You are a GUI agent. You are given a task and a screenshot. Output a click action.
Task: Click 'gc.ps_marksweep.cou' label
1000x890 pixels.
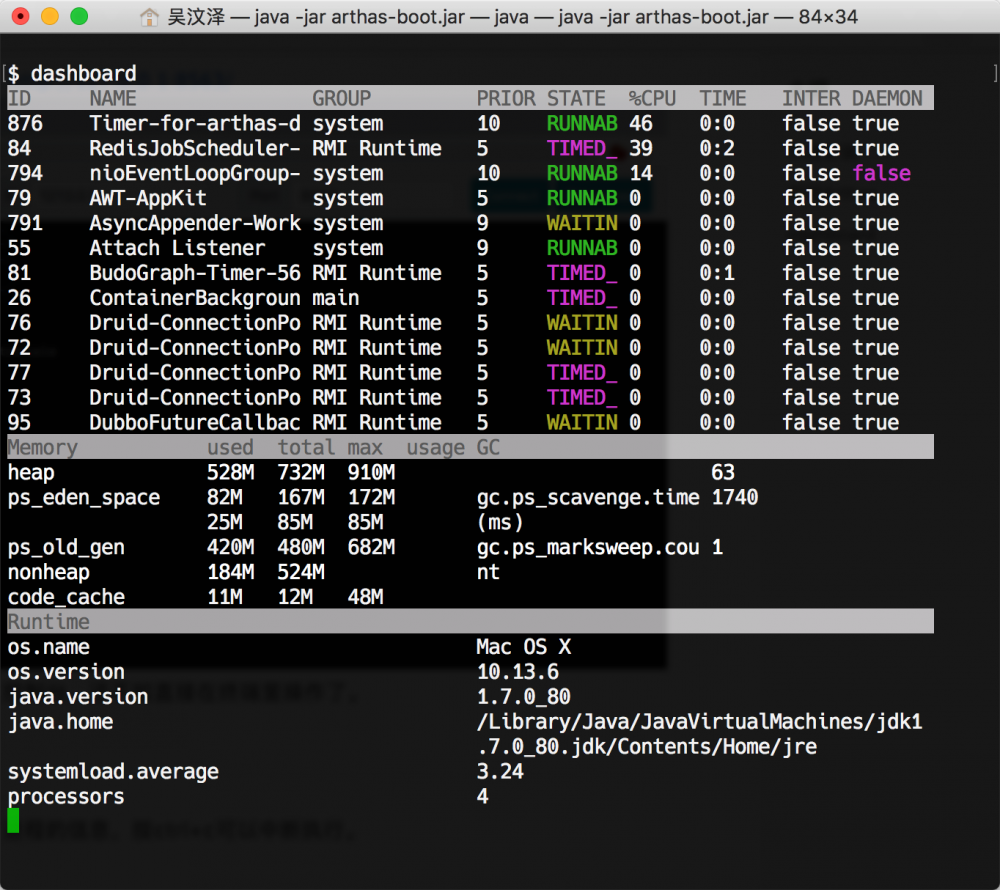[x=588, y=546]
